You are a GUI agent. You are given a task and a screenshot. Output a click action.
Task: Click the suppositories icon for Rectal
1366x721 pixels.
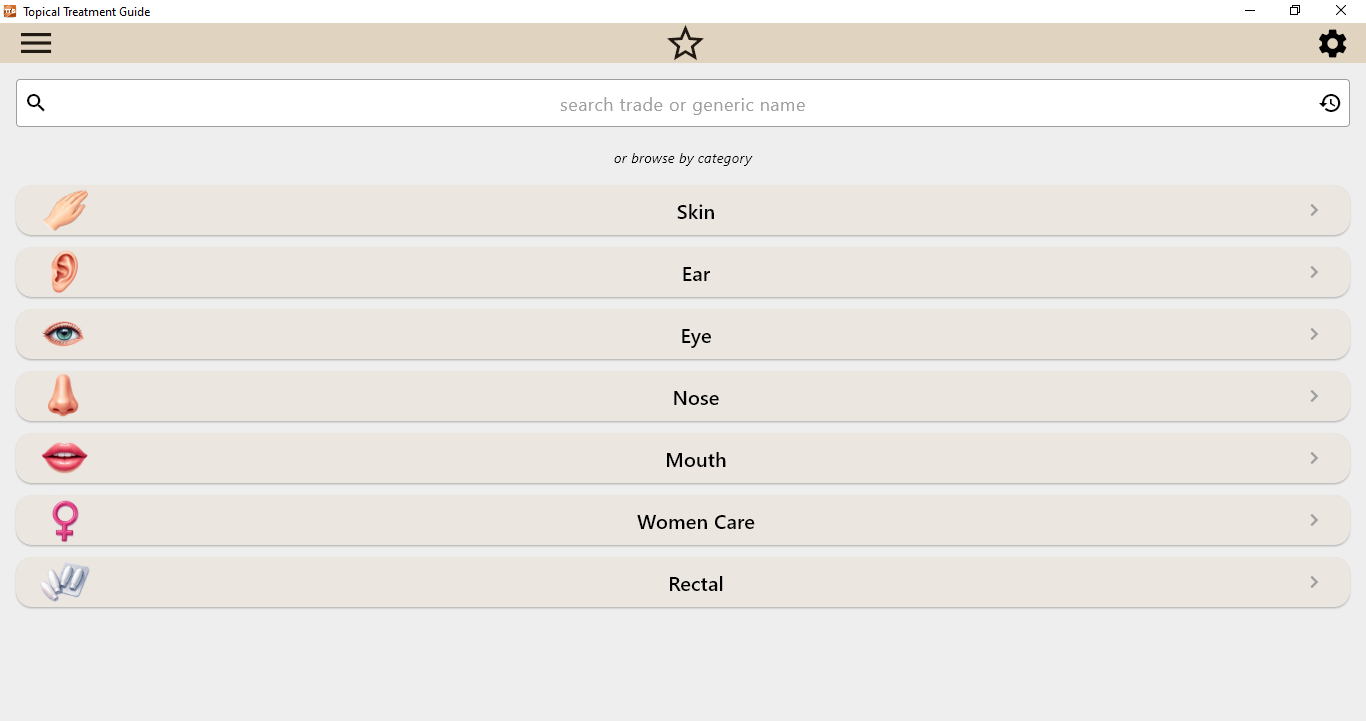pos(65,582)
